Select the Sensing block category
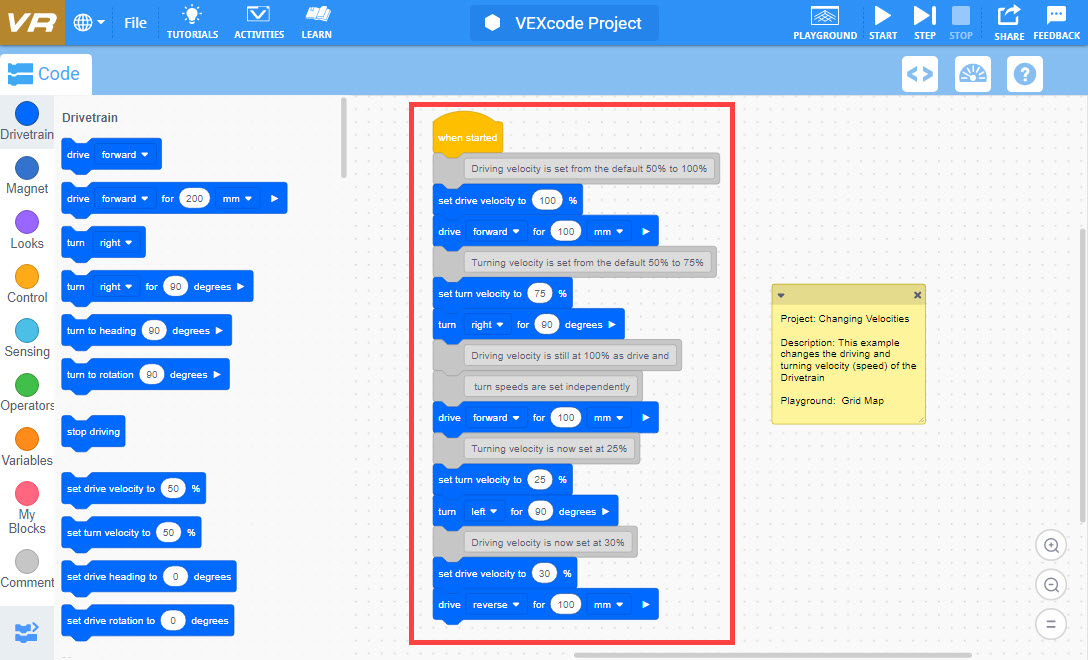Viewport: 1088px width, 660px height. tap(27, 332)
